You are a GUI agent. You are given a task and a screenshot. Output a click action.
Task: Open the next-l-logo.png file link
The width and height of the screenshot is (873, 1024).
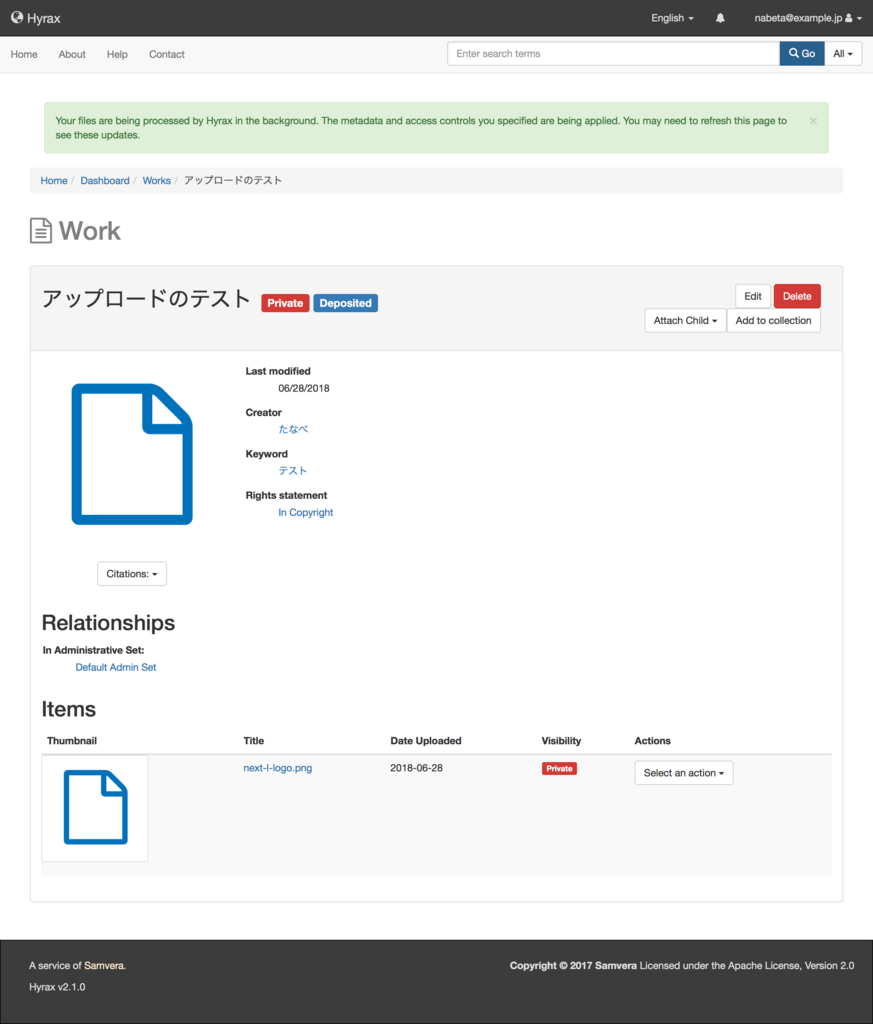click(x=278, y=768)
